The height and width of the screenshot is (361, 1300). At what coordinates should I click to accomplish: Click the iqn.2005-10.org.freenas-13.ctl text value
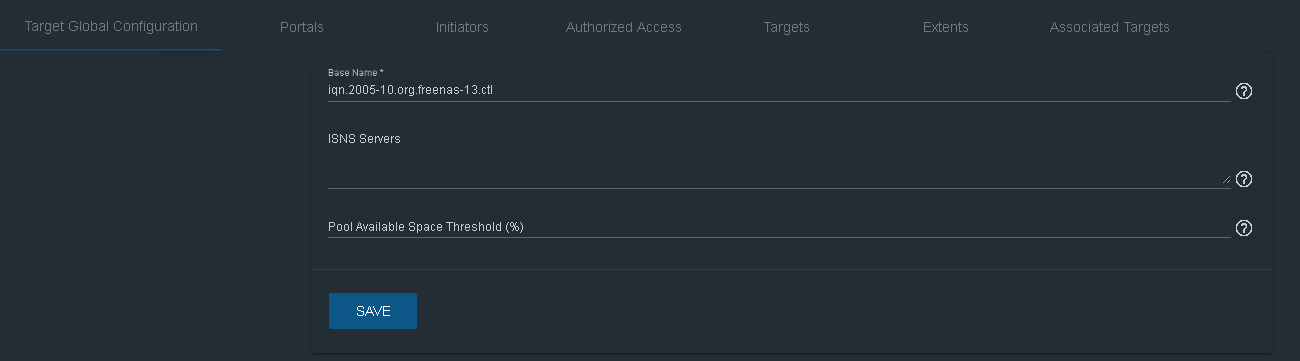[411, 90]
